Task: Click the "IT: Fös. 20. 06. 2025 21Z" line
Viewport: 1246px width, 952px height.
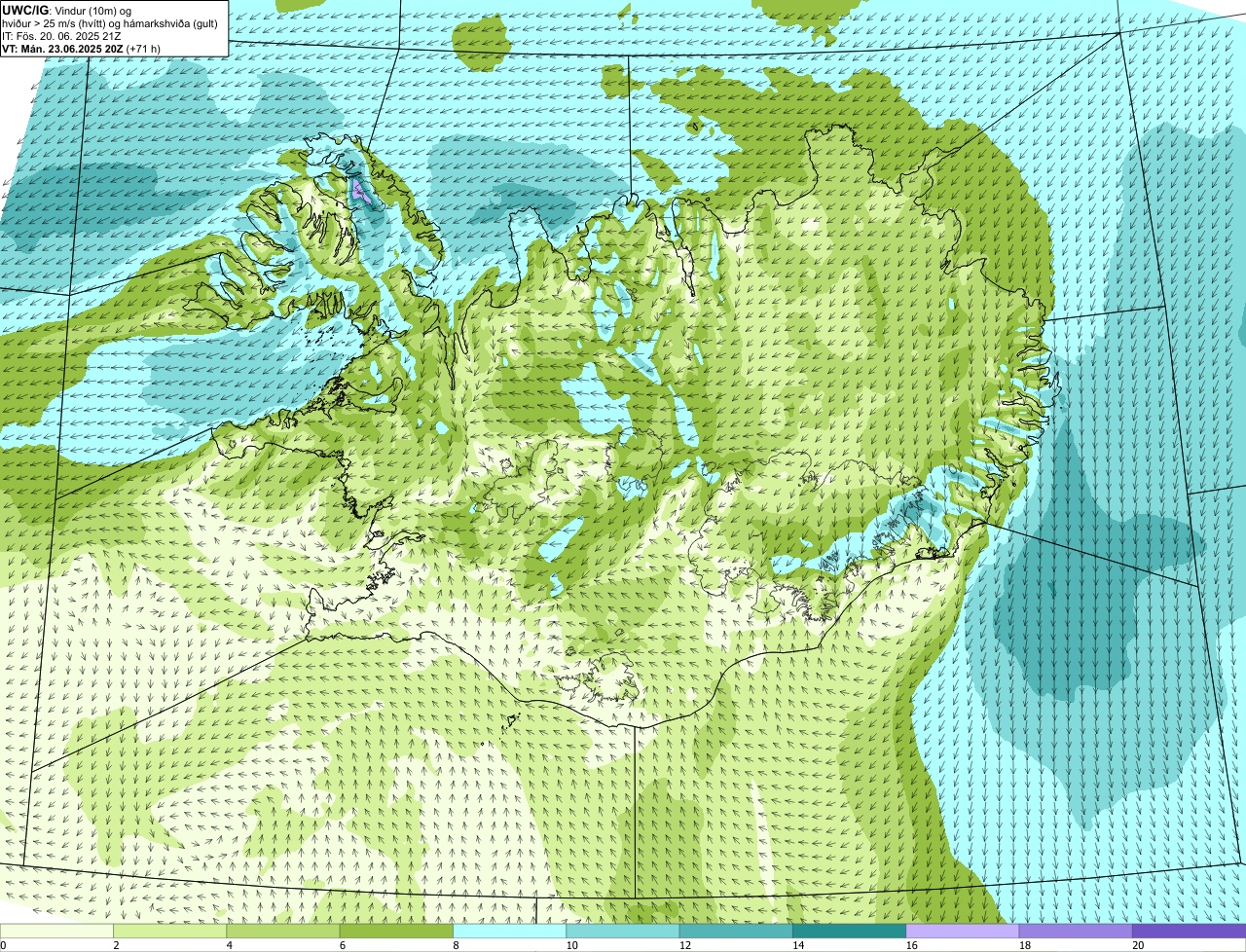Action: click(61, 36)
